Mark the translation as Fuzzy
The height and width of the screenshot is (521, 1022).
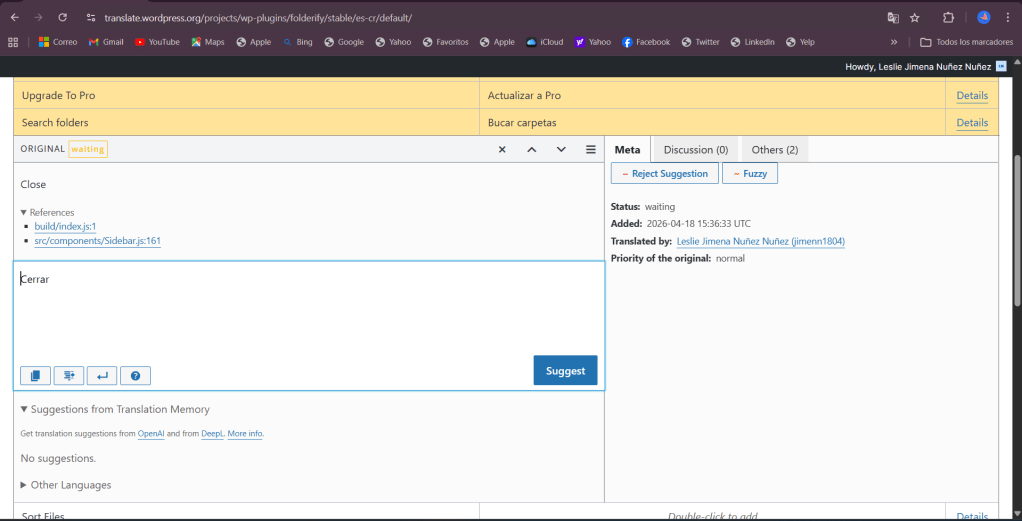(x=749, y=173)
